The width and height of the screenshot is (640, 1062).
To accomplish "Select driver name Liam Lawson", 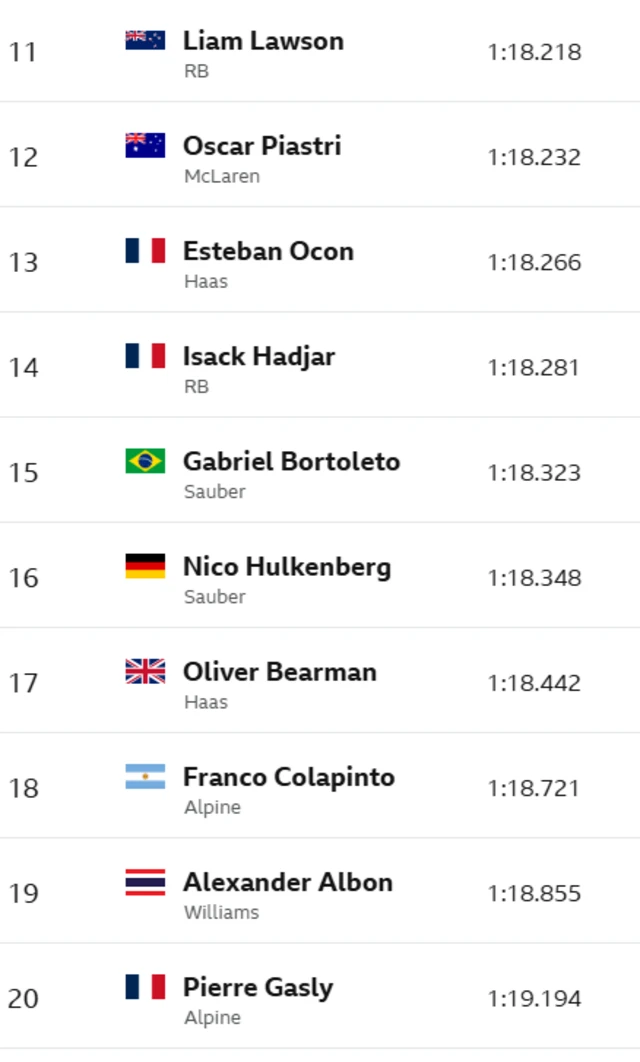I will (263, 41).
